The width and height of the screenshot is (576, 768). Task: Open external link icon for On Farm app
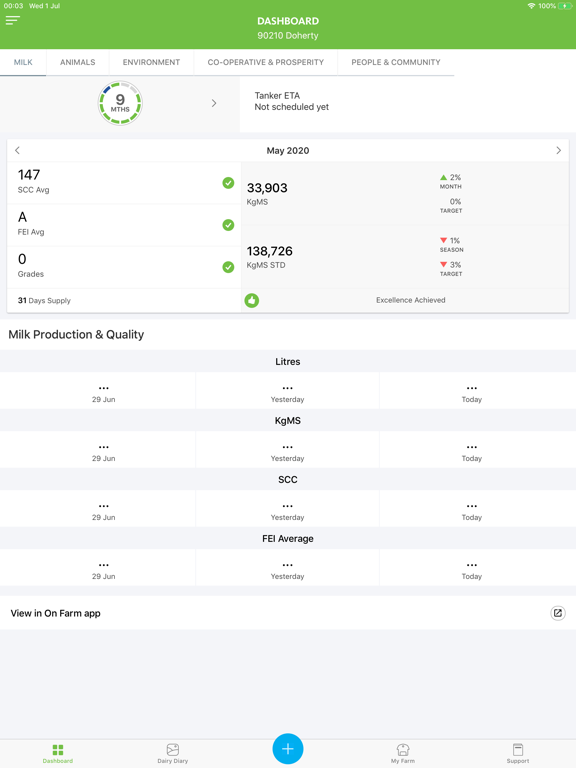click(558, 613)
